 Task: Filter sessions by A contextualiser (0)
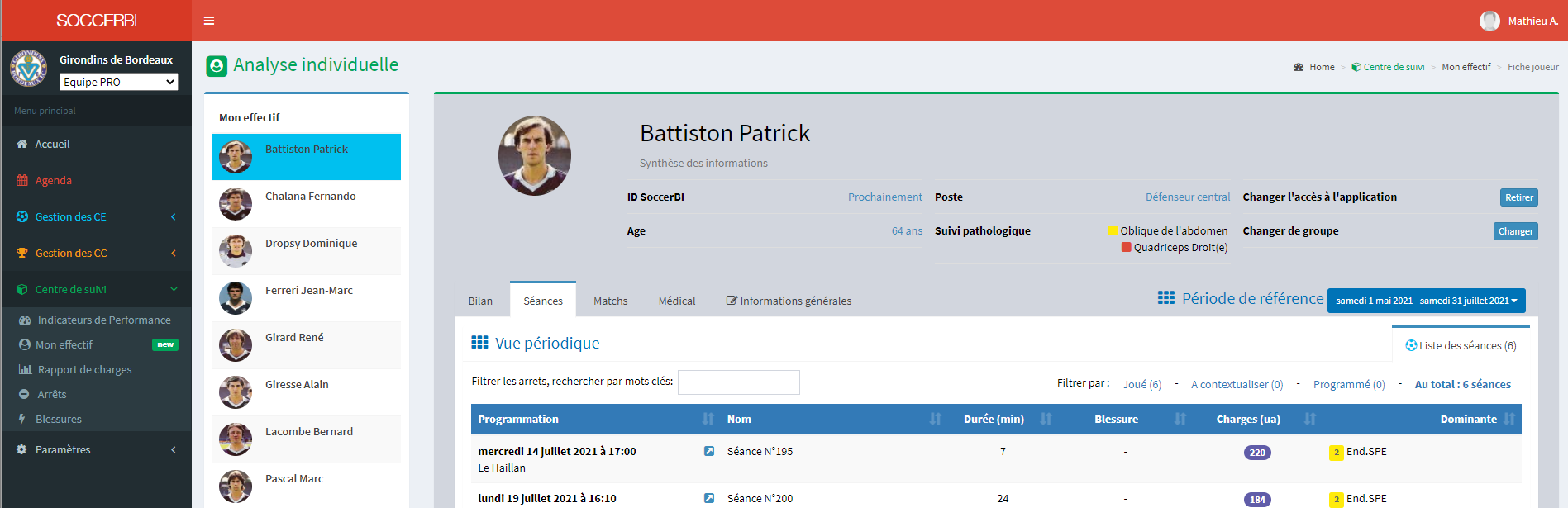(1237, 384)
